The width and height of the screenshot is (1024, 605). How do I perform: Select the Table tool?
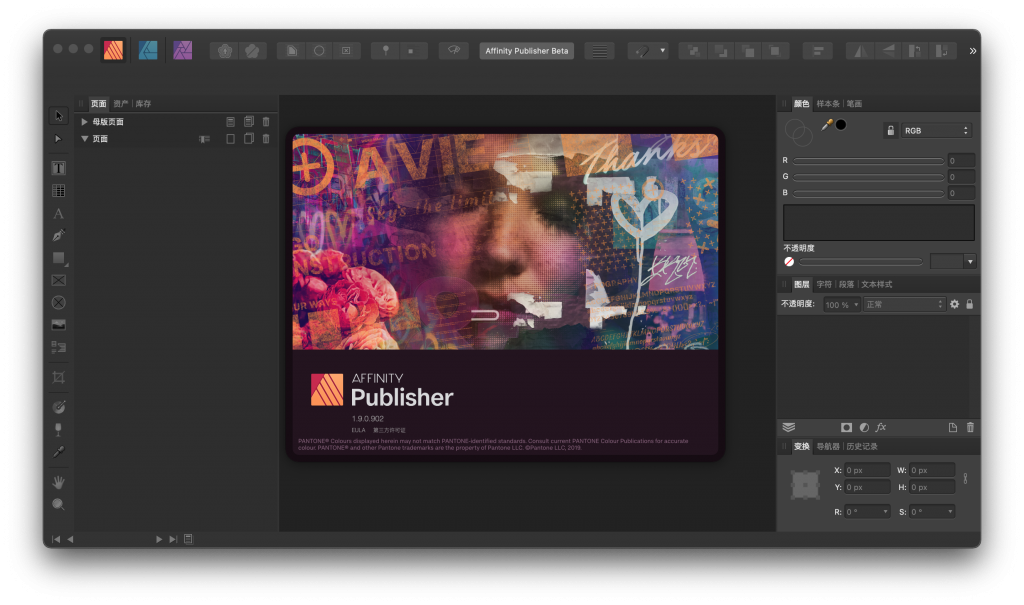coord(59,191)
